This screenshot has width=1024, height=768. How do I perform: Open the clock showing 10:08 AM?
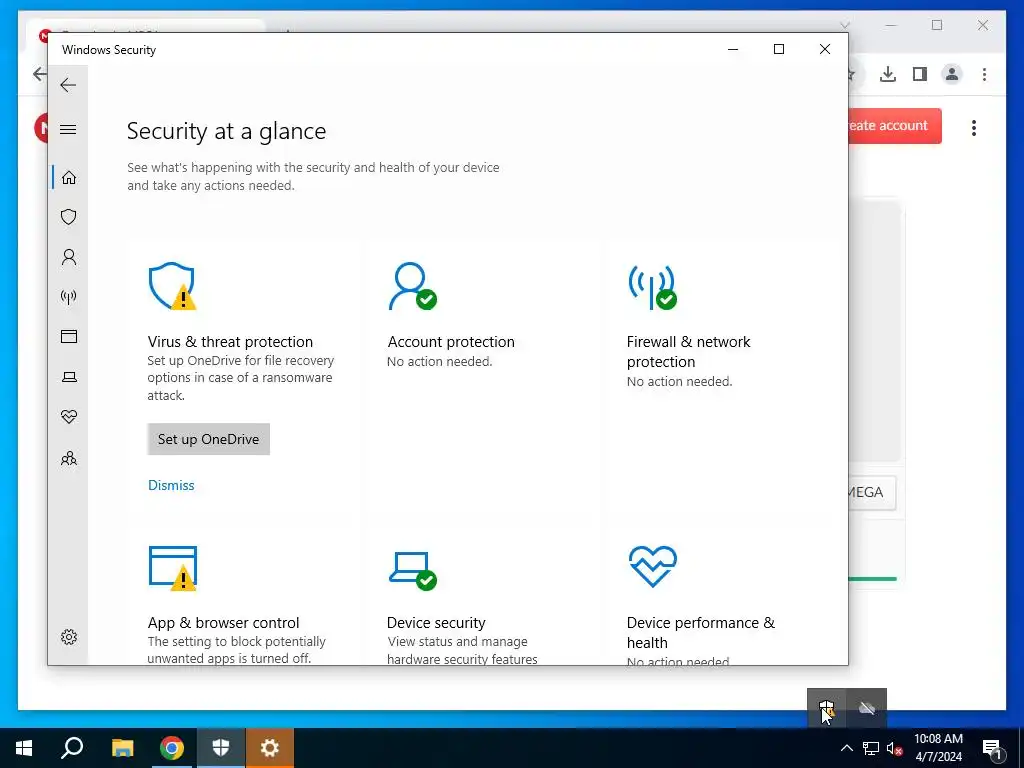pos(938,748)
